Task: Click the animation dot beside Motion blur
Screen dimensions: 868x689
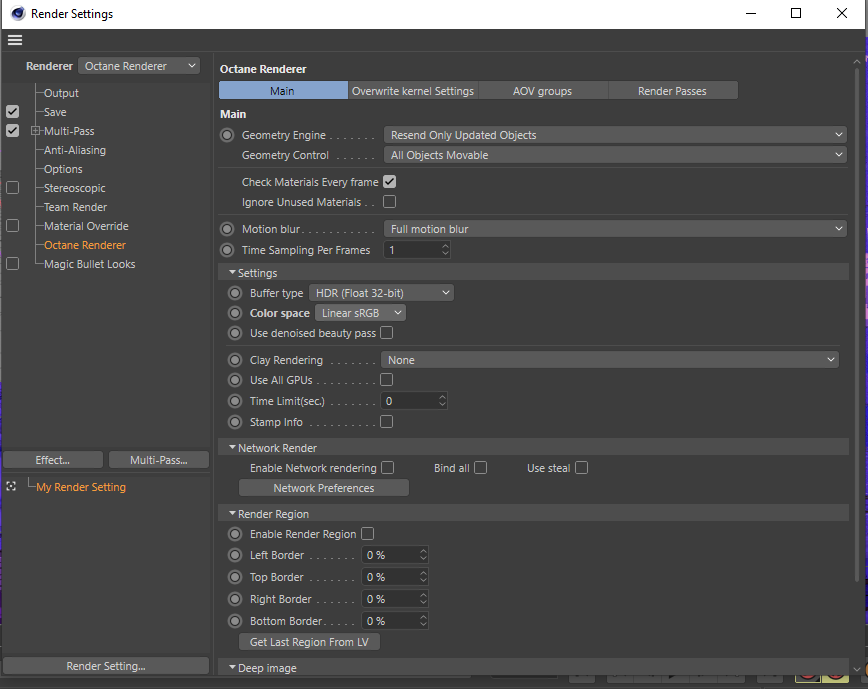Action: click(227, 229)
